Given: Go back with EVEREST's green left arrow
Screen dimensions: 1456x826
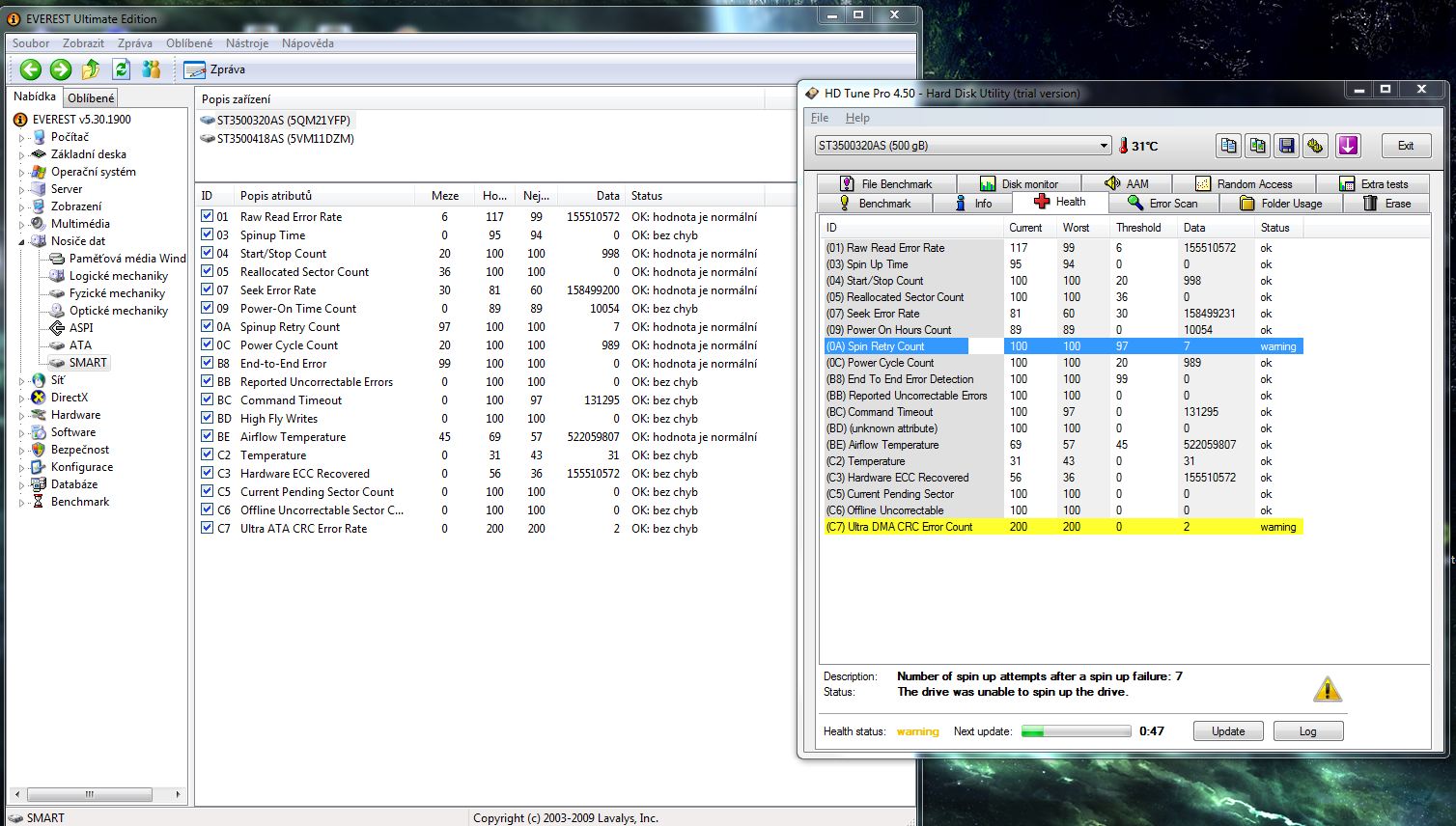Looking at the screenshot, I should pos(31,69).
